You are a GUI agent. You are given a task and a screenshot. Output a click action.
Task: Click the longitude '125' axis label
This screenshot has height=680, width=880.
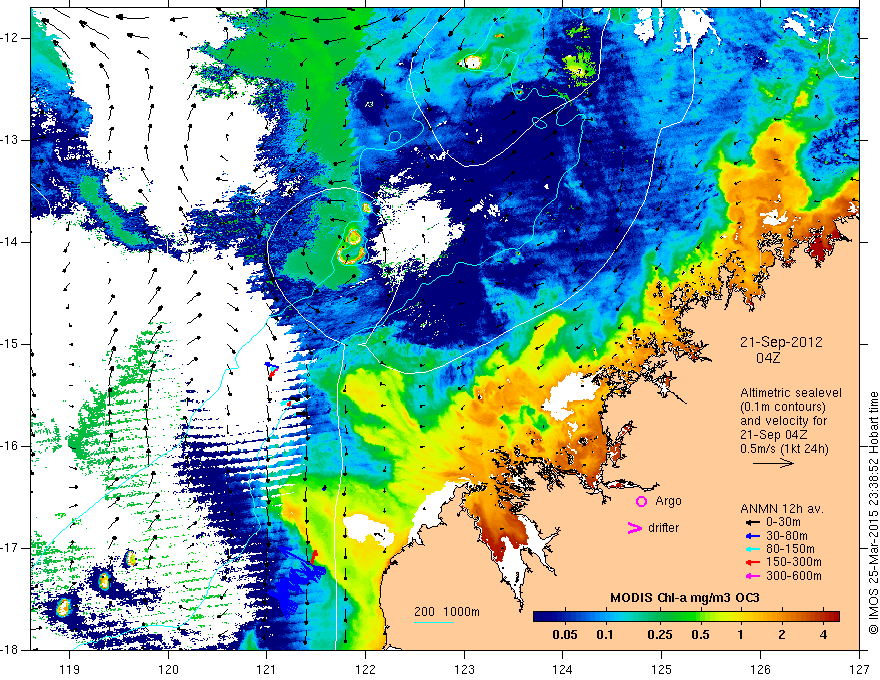[661, 669]
